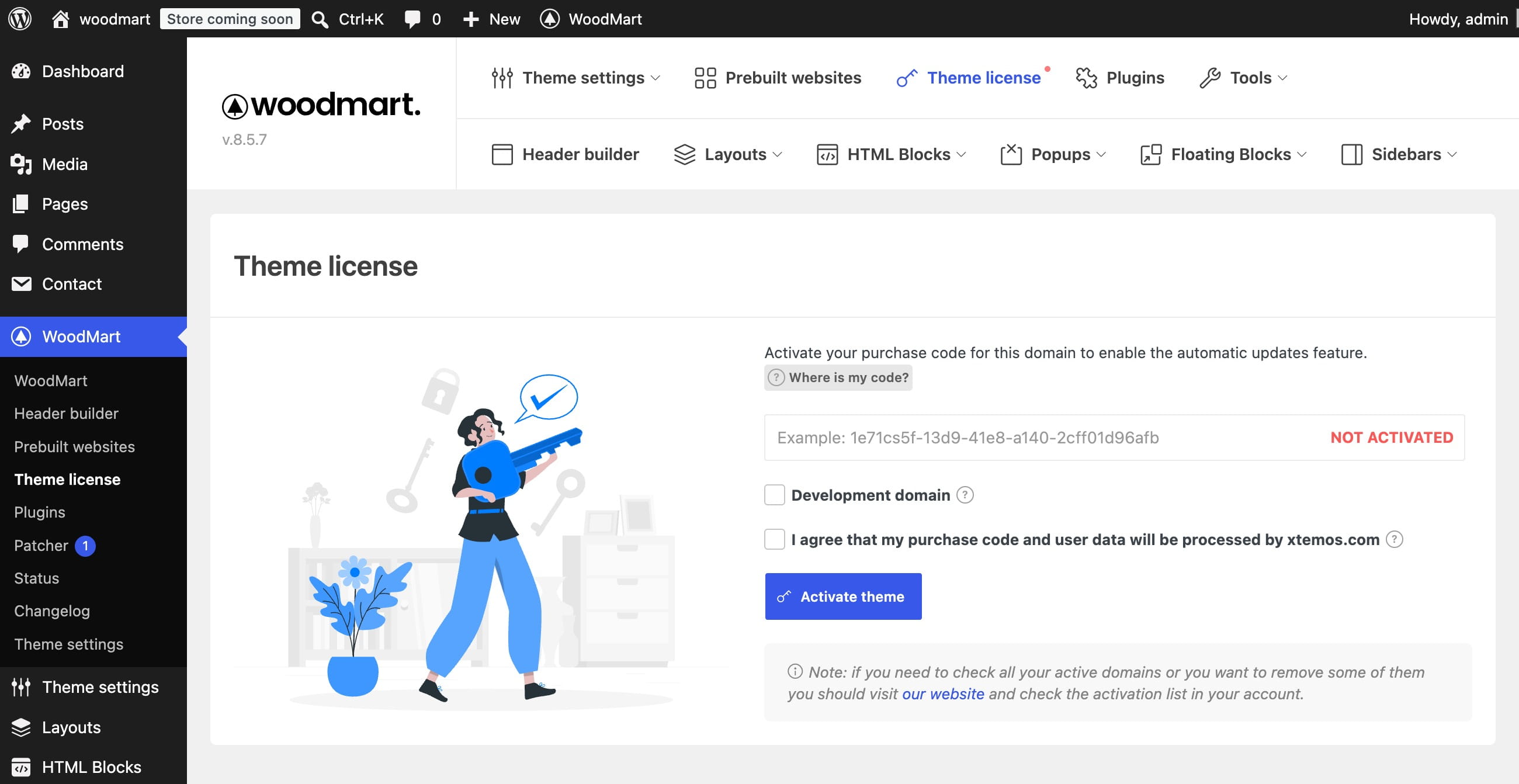
Task: Click the Contact envelope icon
Action: tap(21, 284)
